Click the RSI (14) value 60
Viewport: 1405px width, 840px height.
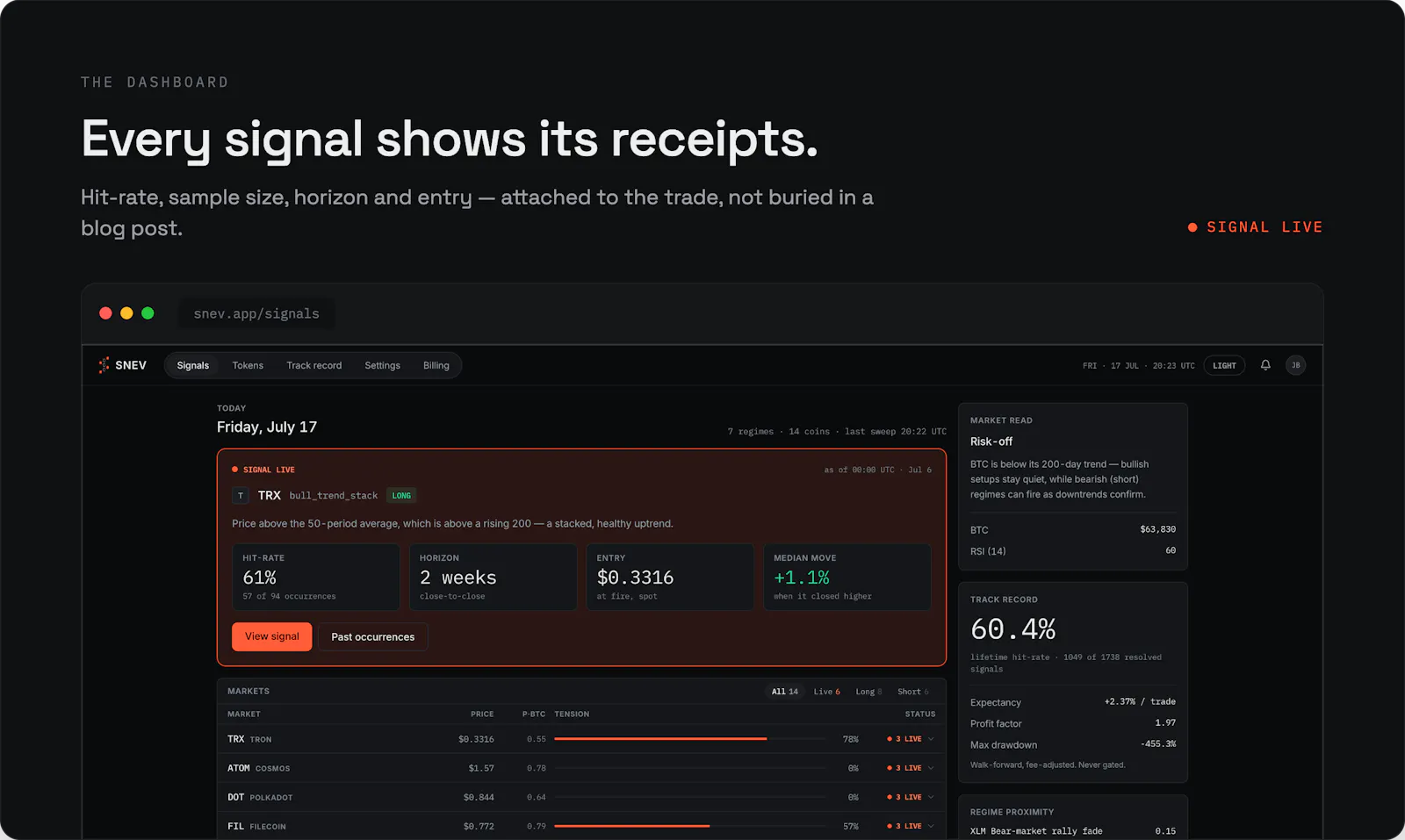pos(1171,550)
